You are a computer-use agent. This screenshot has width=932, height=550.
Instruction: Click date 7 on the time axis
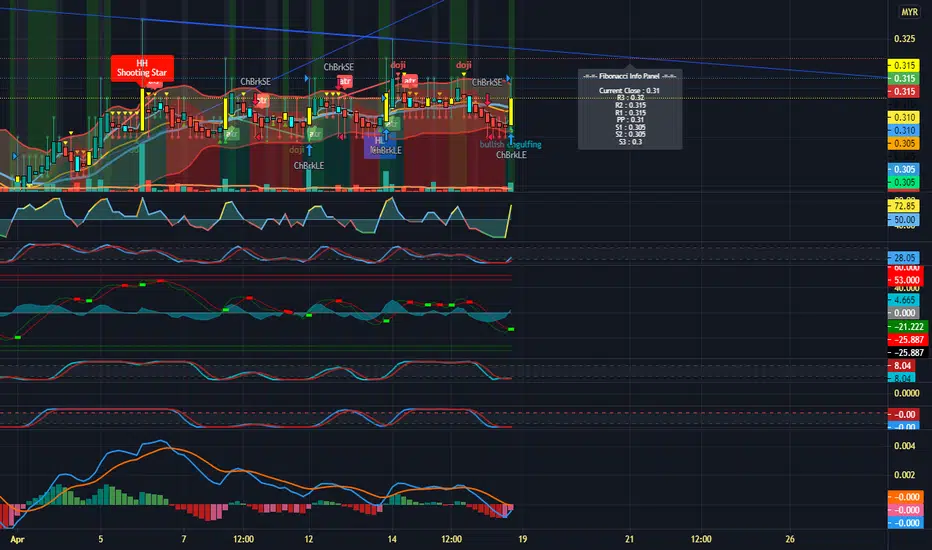[184, 539]
